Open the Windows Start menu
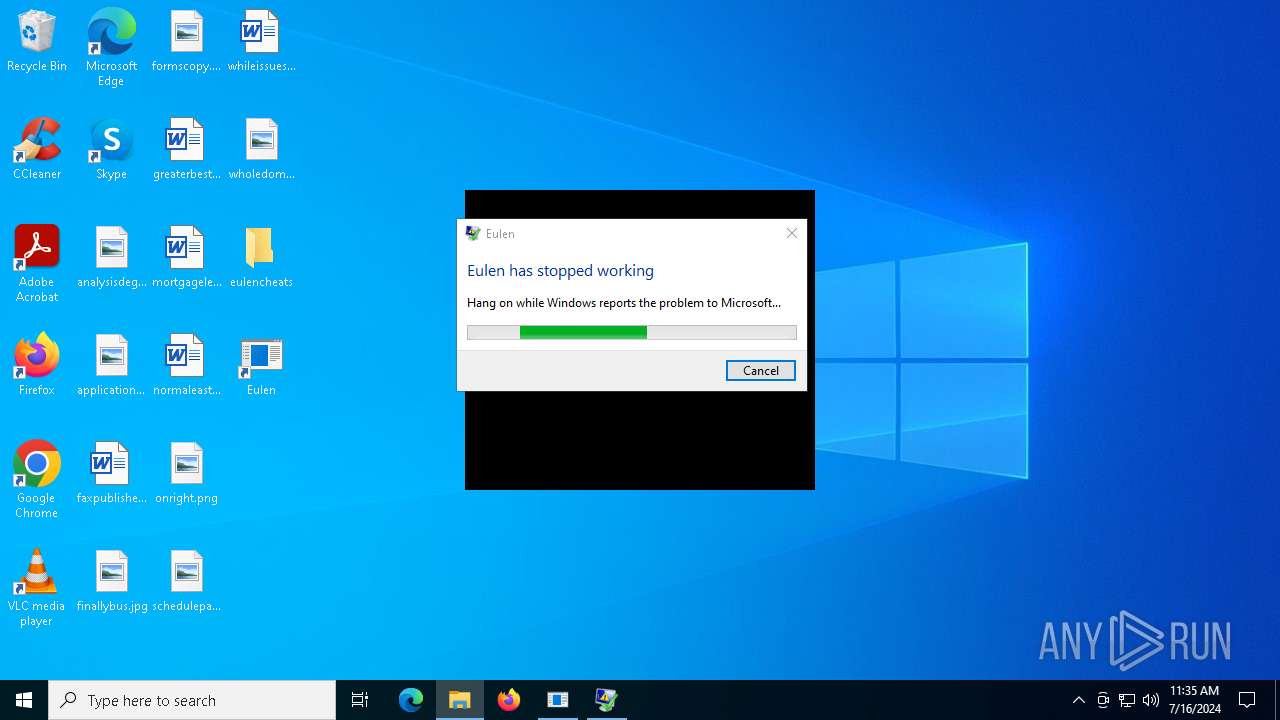The height and width of the screenshot is (720, 1280). [24, 700]
